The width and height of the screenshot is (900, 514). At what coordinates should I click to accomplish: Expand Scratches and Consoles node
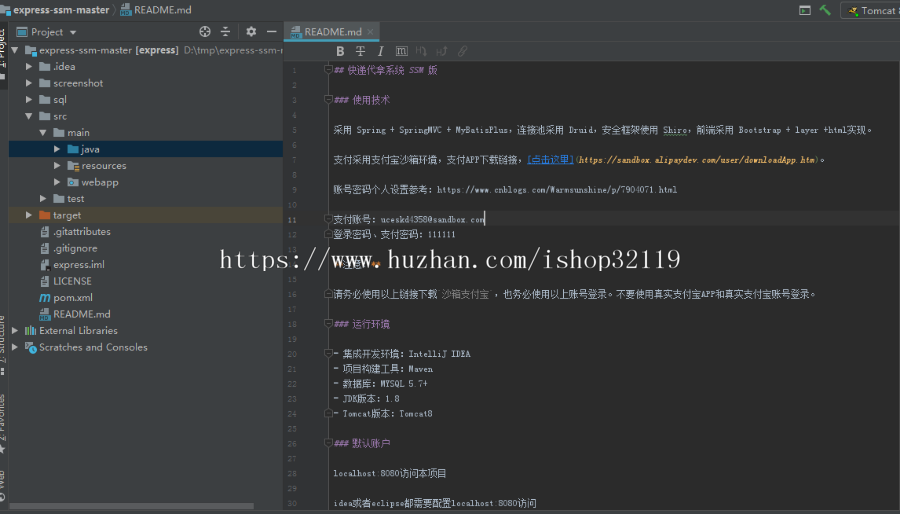15,347
